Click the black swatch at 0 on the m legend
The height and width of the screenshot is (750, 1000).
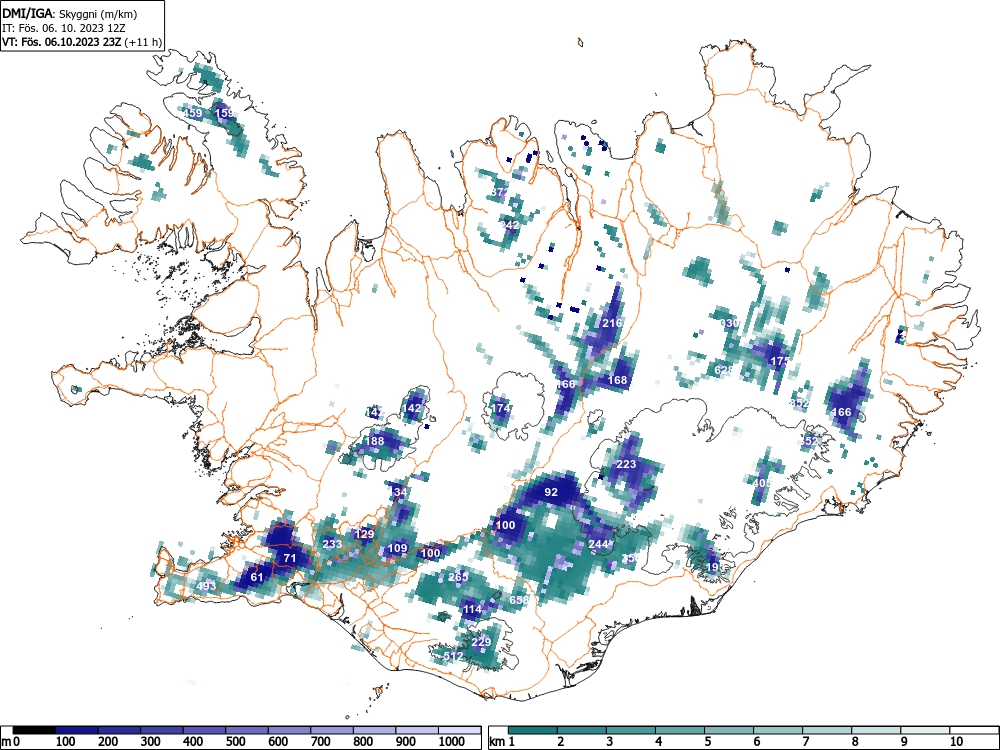(x=34, y=730)
